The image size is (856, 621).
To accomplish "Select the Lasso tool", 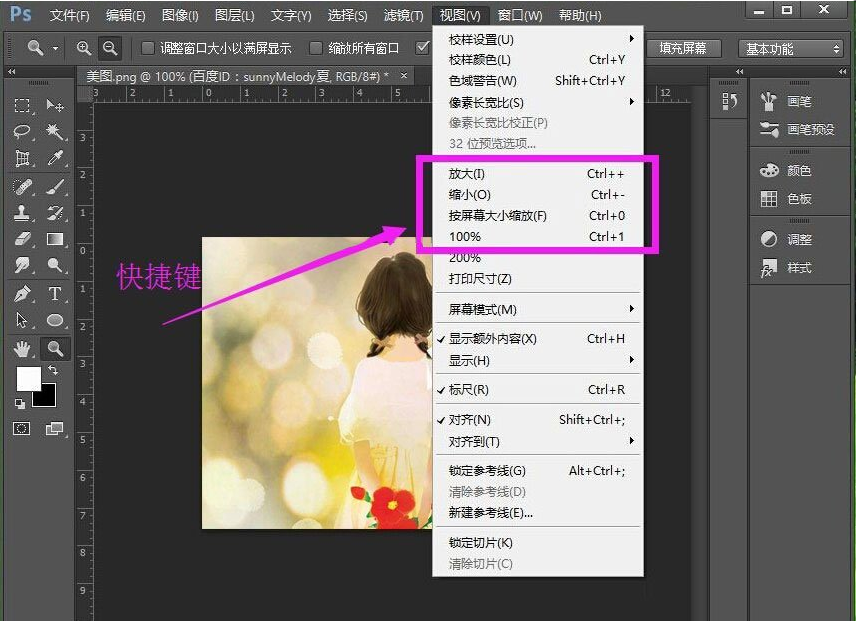I will [22, 132].
